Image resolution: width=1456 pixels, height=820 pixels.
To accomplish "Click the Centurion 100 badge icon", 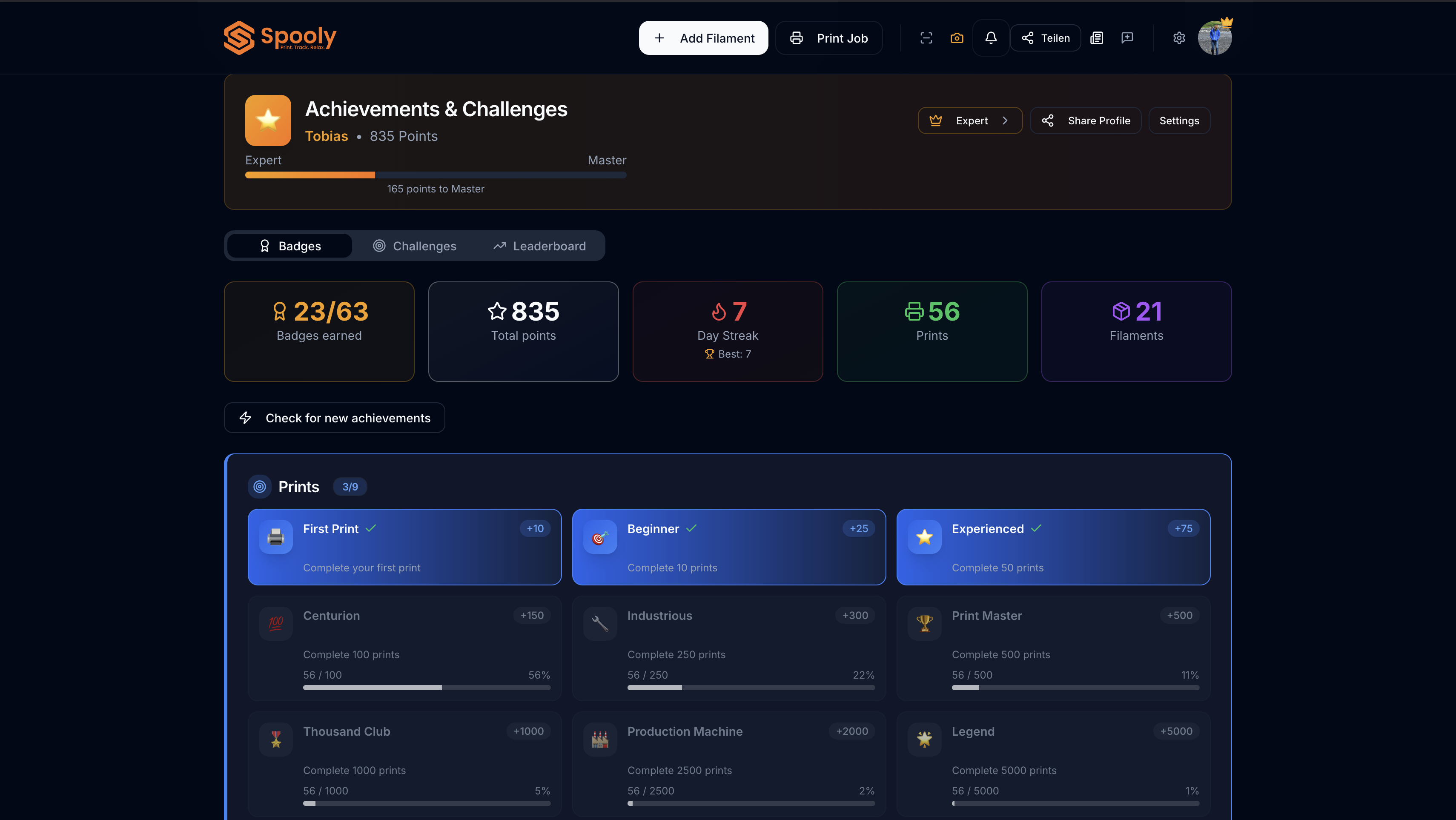I will click(276, 623).
